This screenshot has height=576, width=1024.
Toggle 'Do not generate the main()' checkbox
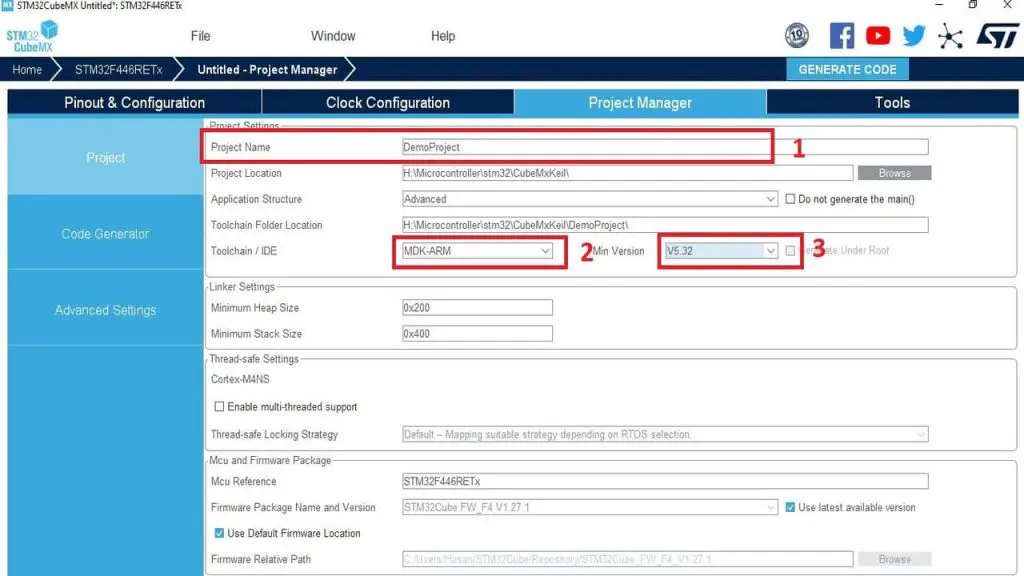click(790, 199)
